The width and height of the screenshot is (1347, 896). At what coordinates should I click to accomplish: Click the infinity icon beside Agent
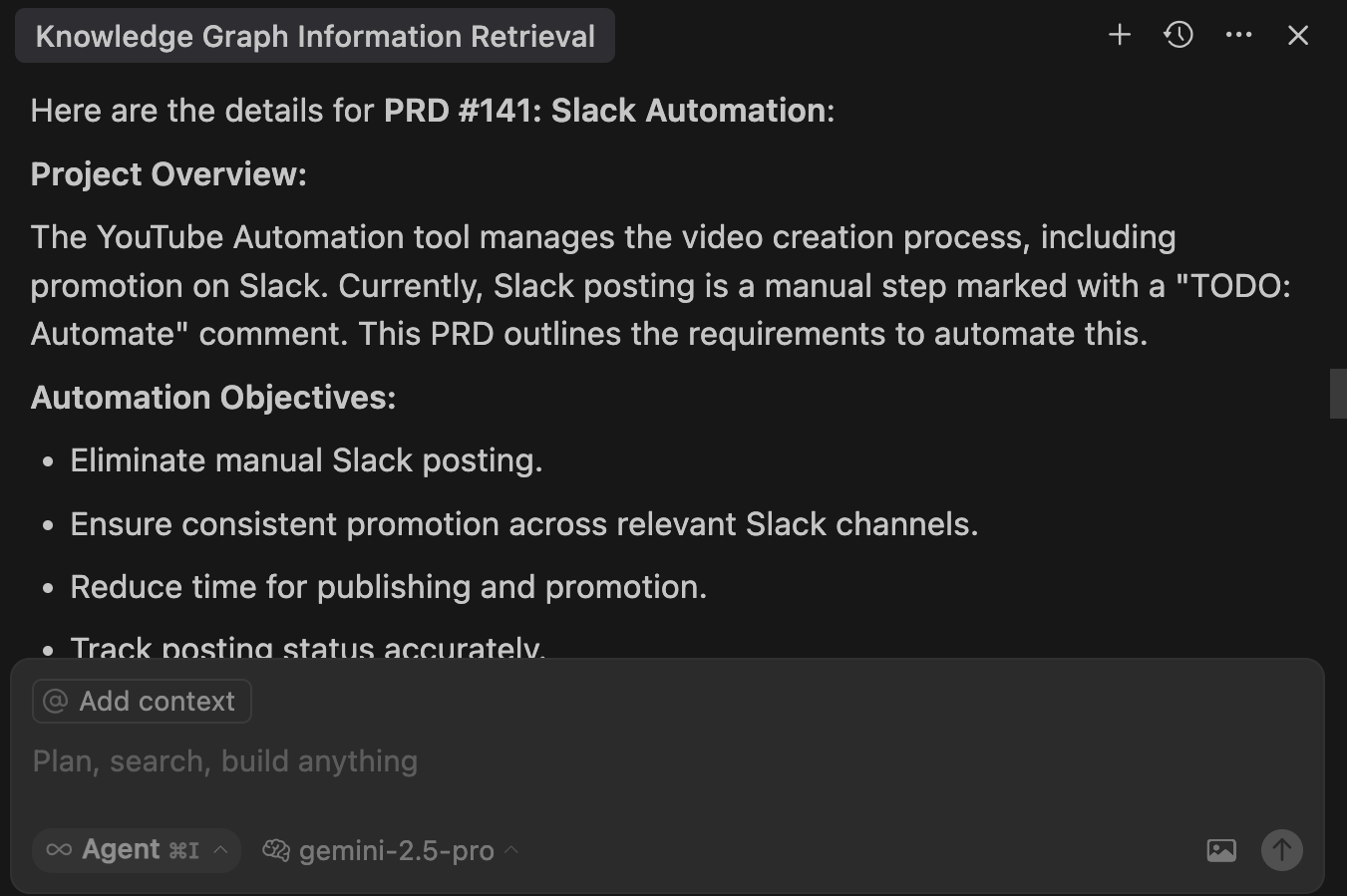[x=59, y=850]
